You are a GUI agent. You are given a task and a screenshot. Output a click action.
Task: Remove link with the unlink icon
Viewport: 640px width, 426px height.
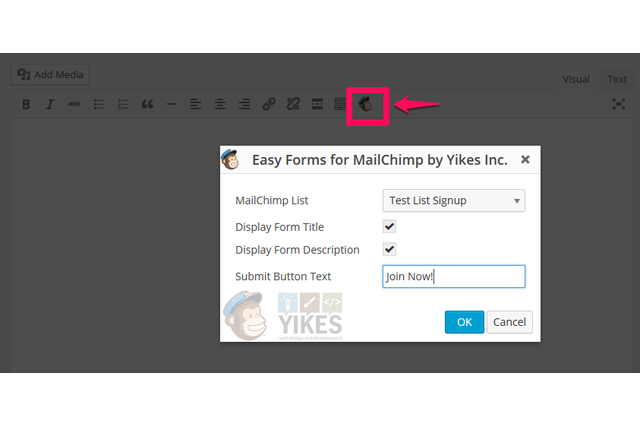pos(293,104)
